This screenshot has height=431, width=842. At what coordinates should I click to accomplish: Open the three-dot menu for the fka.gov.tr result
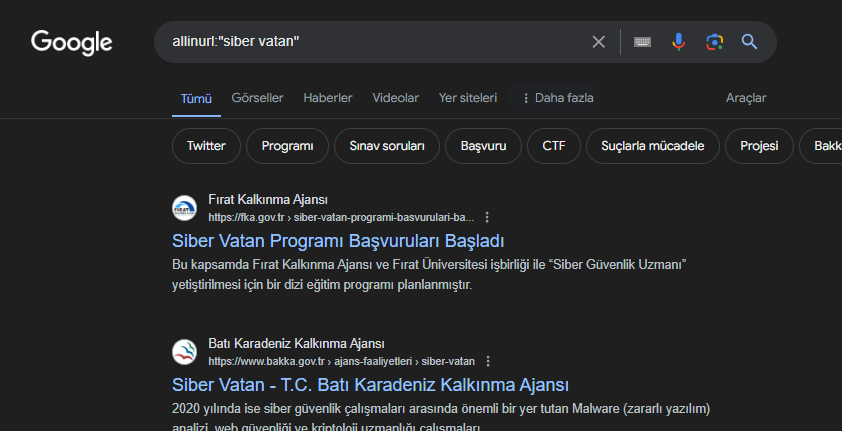(x=487, y=217)
